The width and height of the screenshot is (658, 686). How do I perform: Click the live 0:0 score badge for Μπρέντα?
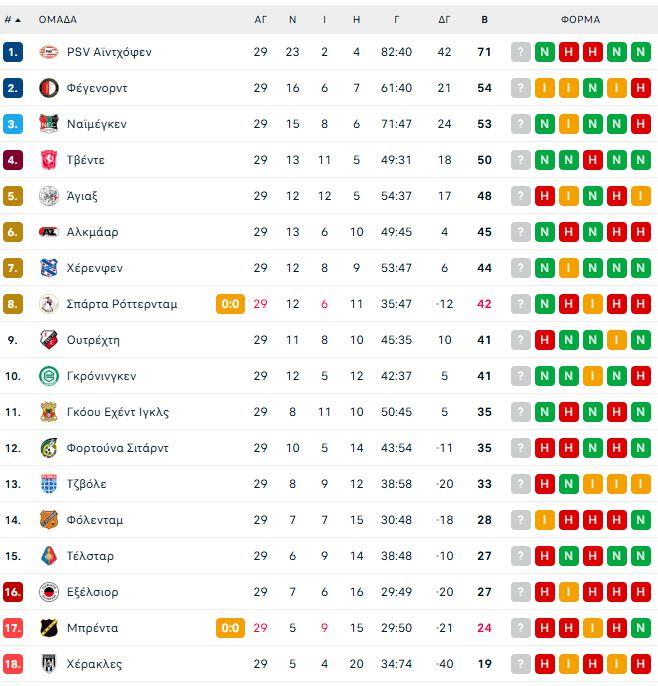(230, 628)
